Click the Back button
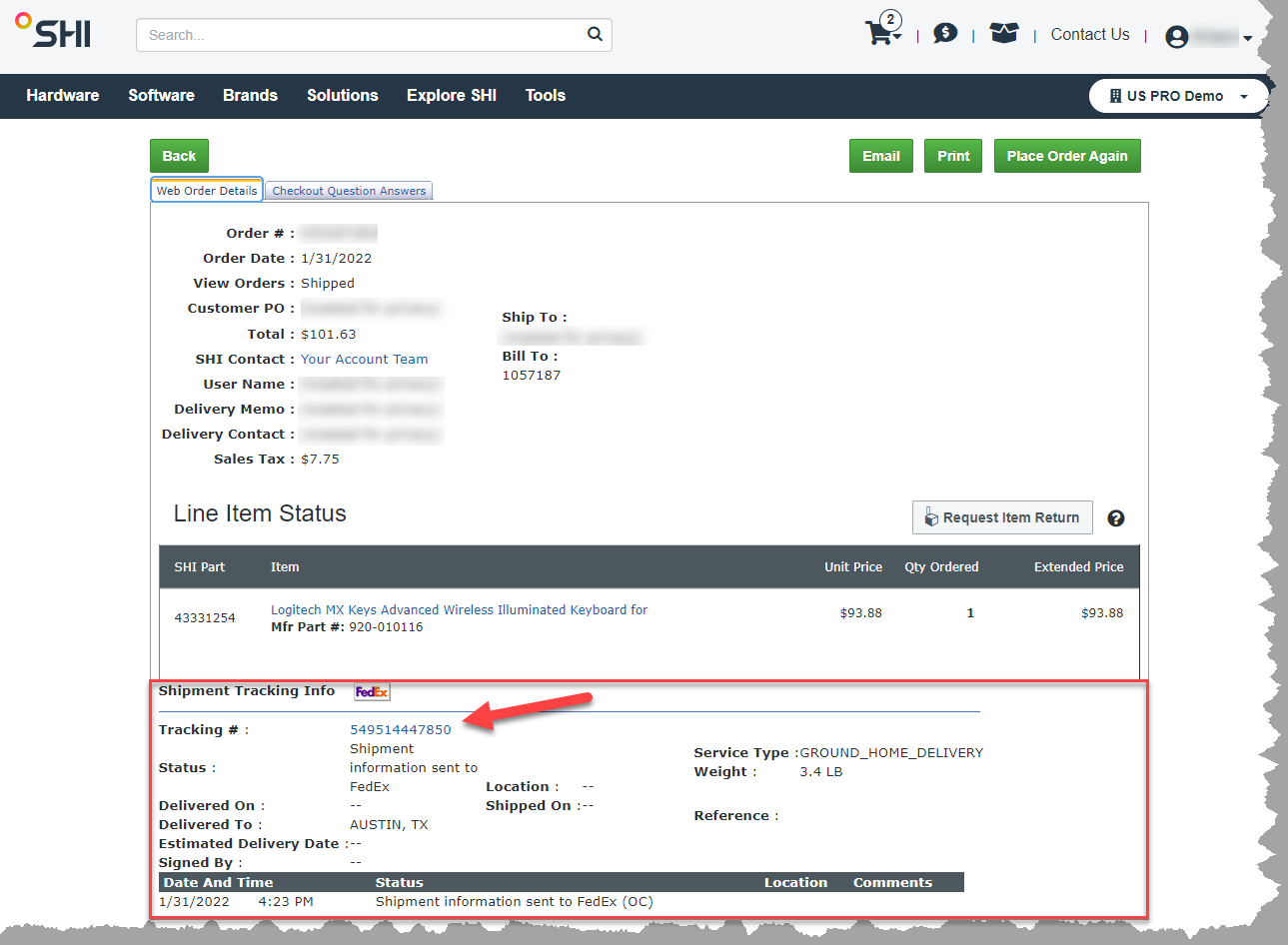Viewport: 1288px width, 945px height. 179,156
